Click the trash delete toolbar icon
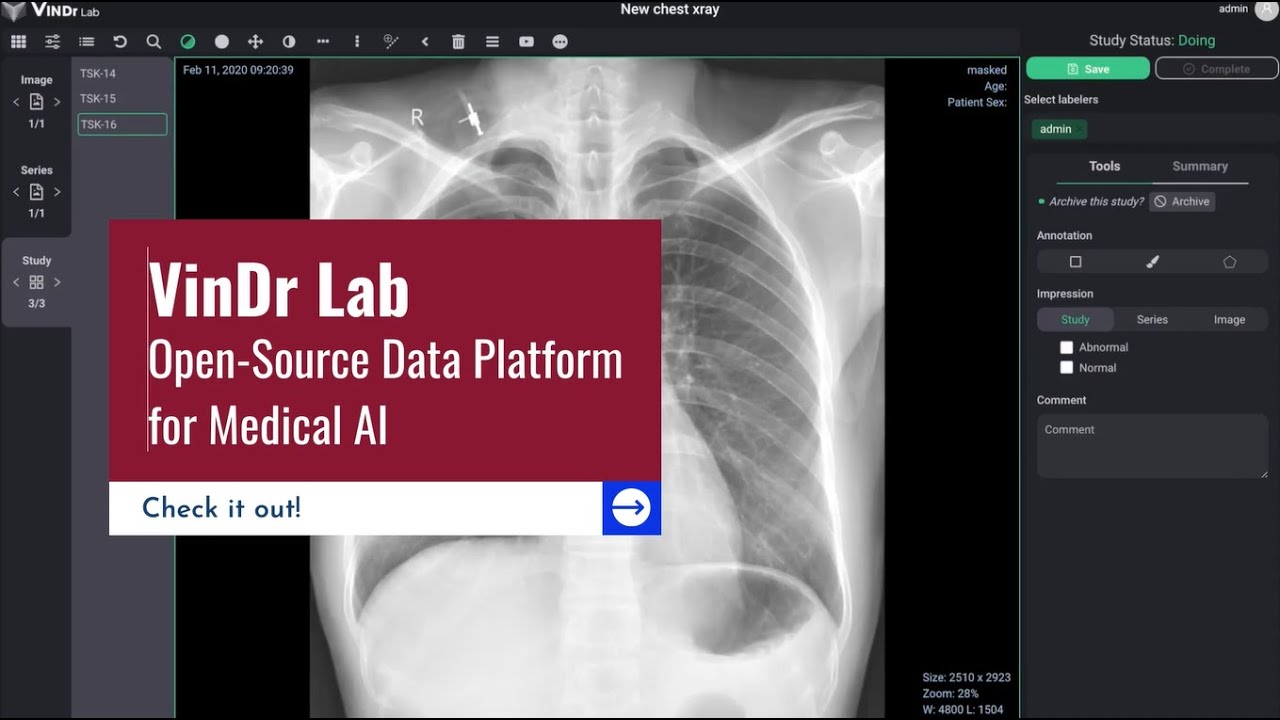The width and height of the screenshot is (1280, 720). tap(458, 42)
